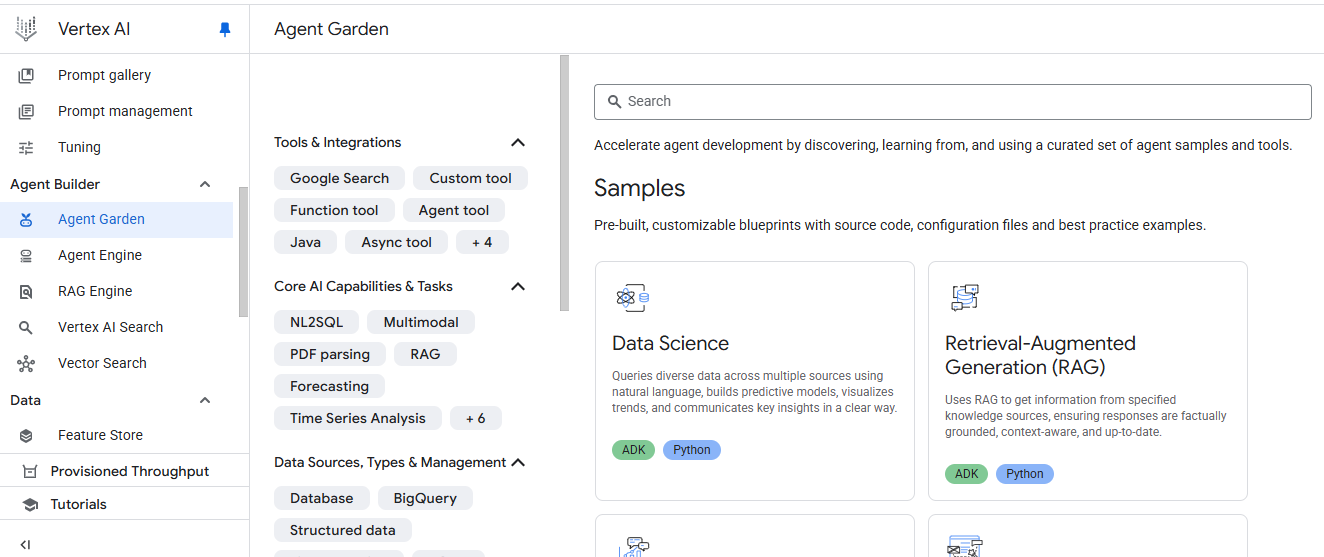1324x557 pixels.
Task: Toggle the Java filter chip
Action: [x=306, y=242]
